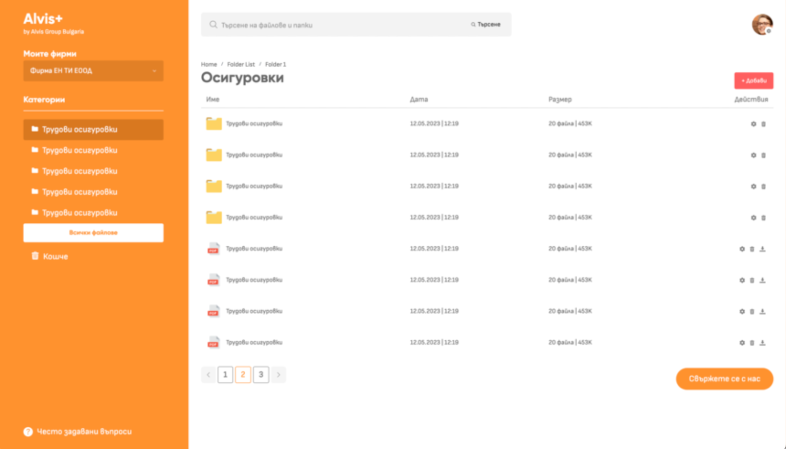786x449 pixels.
Task: Click size 20 файла | 453K in last row
Action: (570, 342)
